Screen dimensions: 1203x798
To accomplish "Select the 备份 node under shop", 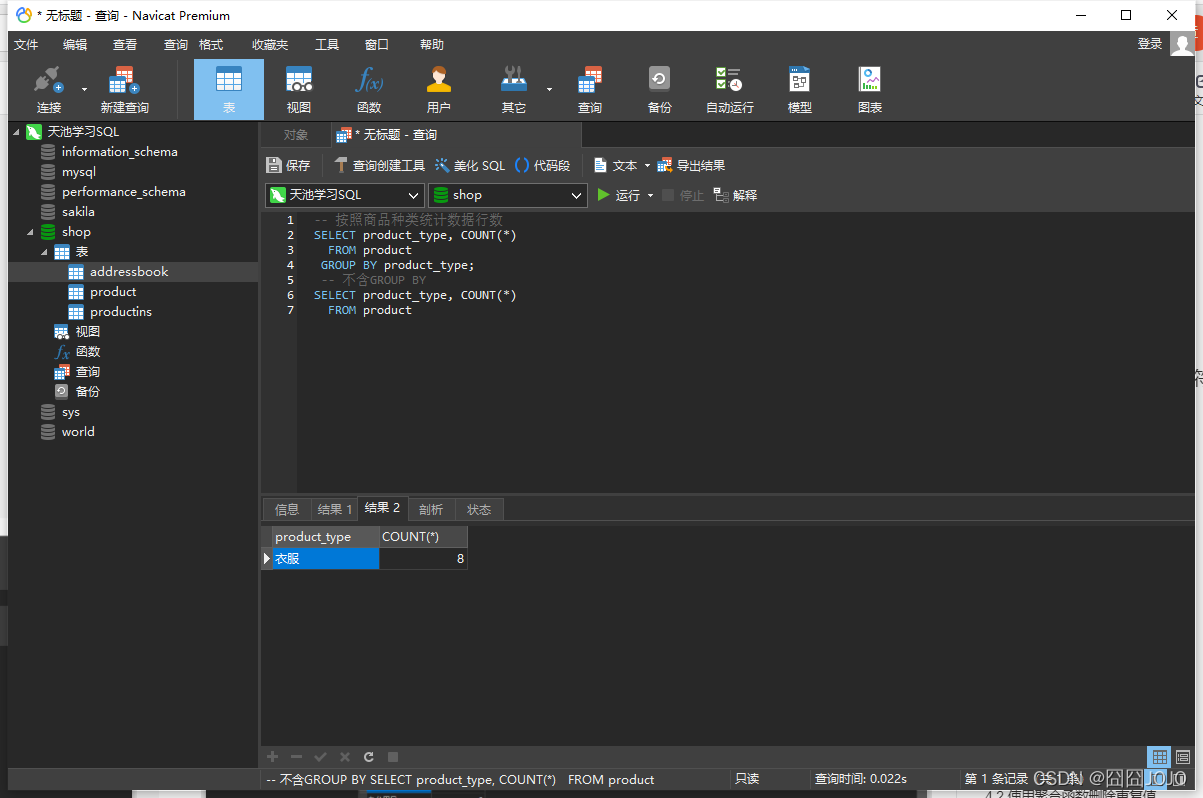I will click(87, 392).
